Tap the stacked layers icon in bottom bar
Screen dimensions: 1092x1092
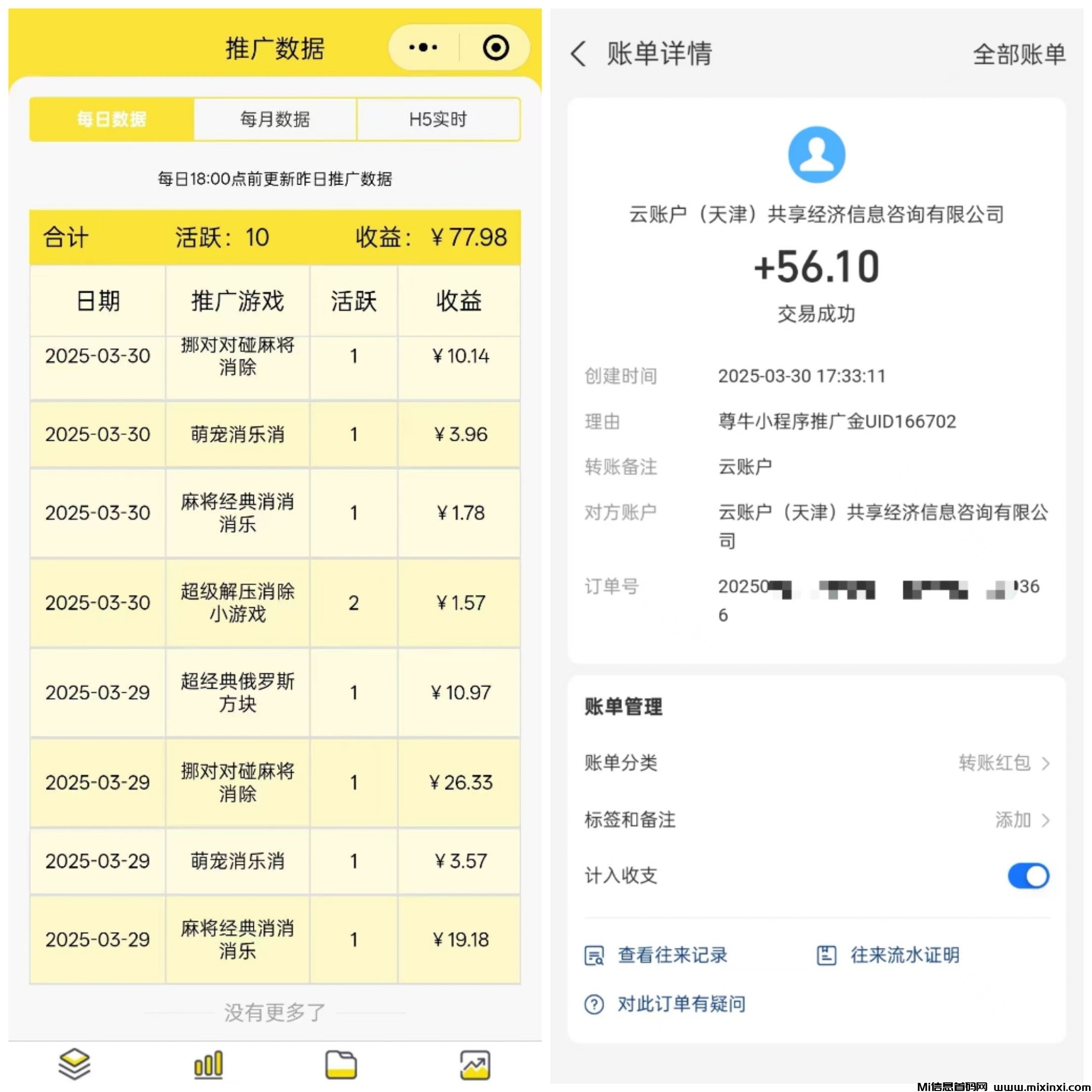point(74,1064)
